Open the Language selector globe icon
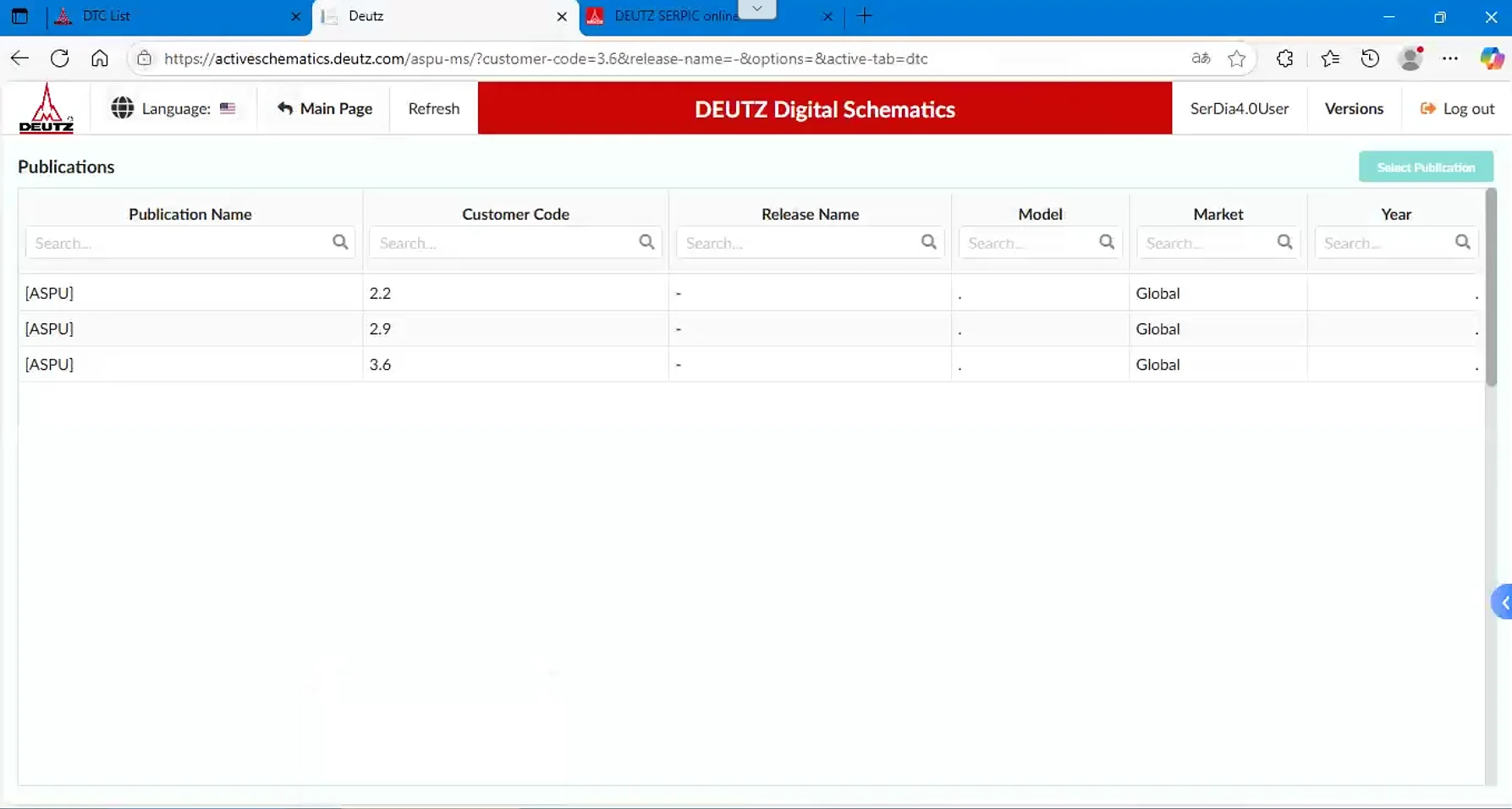Screen dimensions: 1512x809 (123, 108)
